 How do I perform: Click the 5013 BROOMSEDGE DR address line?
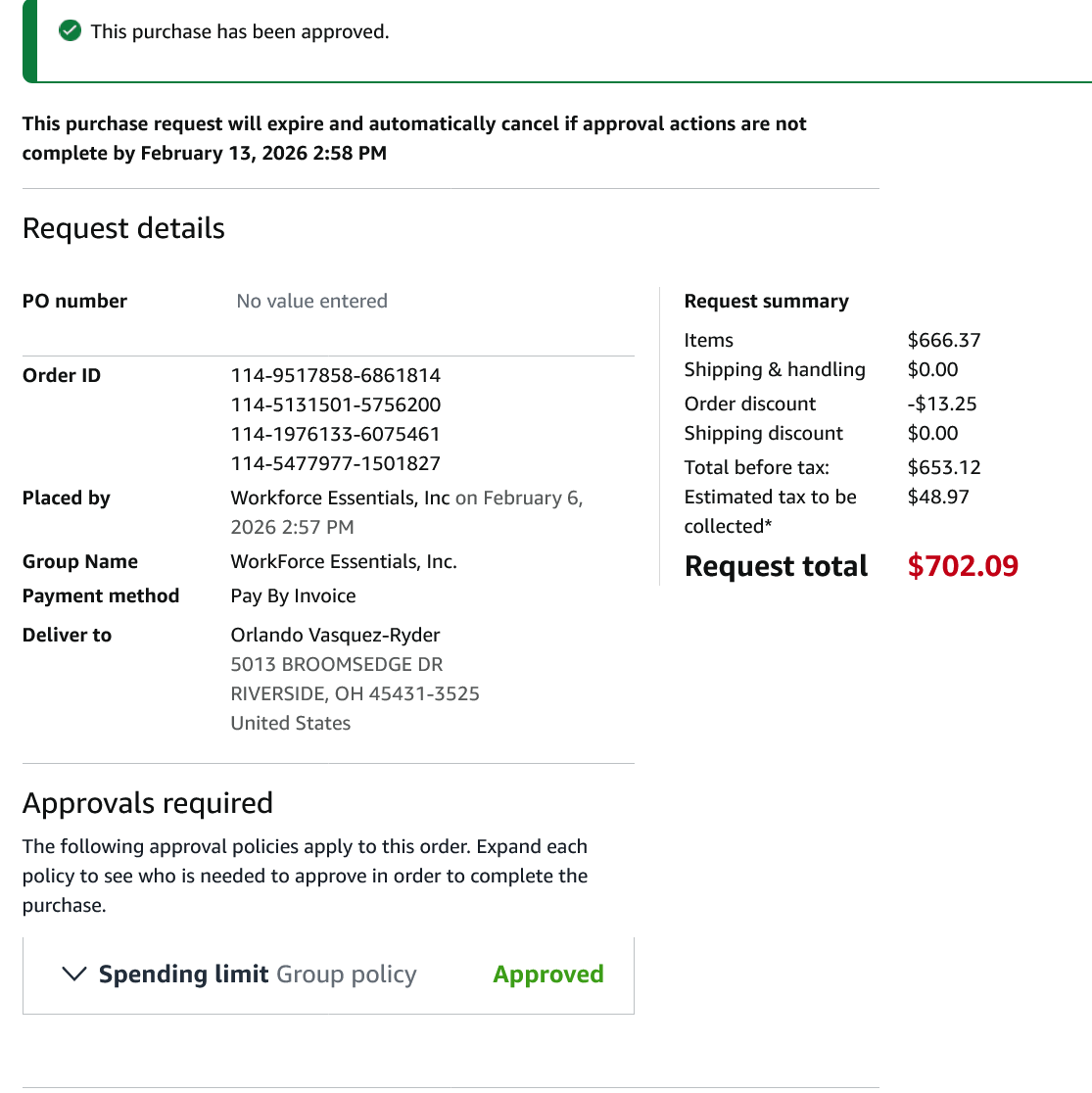[337, 664]
